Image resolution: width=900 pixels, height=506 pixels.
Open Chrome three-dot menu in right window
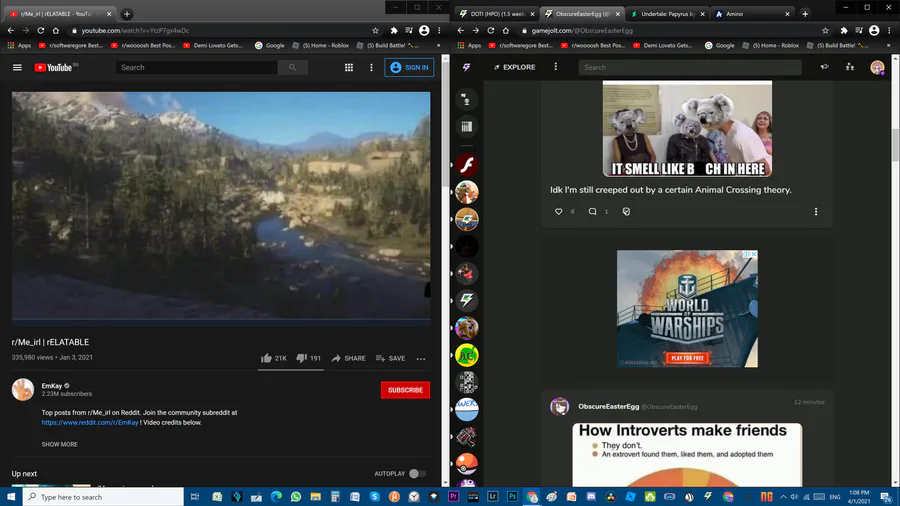pyautogui.click(x=889, y=30)
